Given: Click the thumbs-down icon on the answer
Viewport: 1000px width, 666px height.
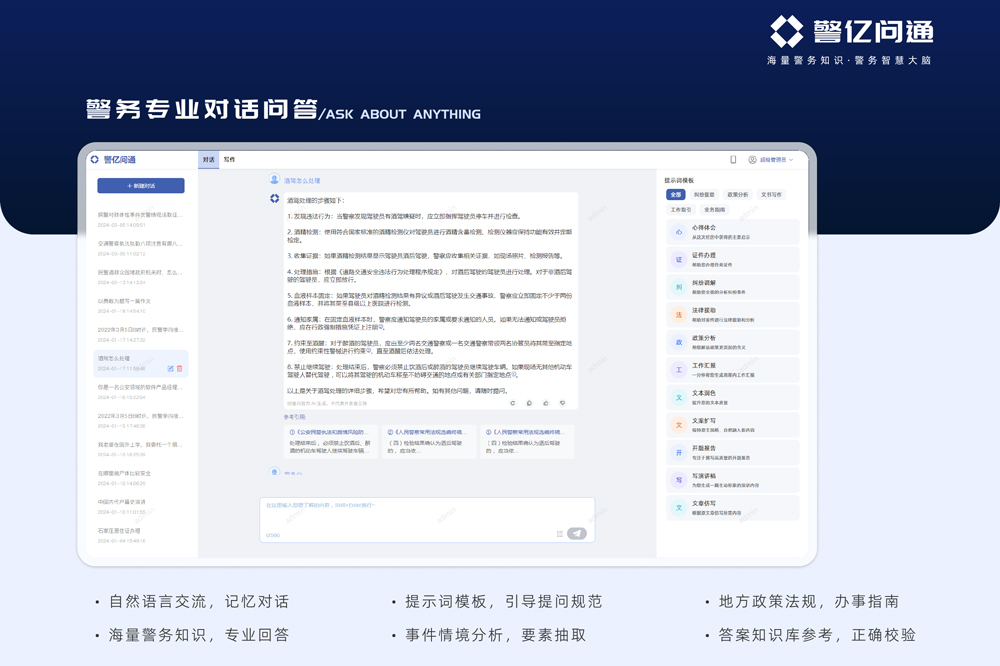Looking at the screenshot, I should point(562,403).
